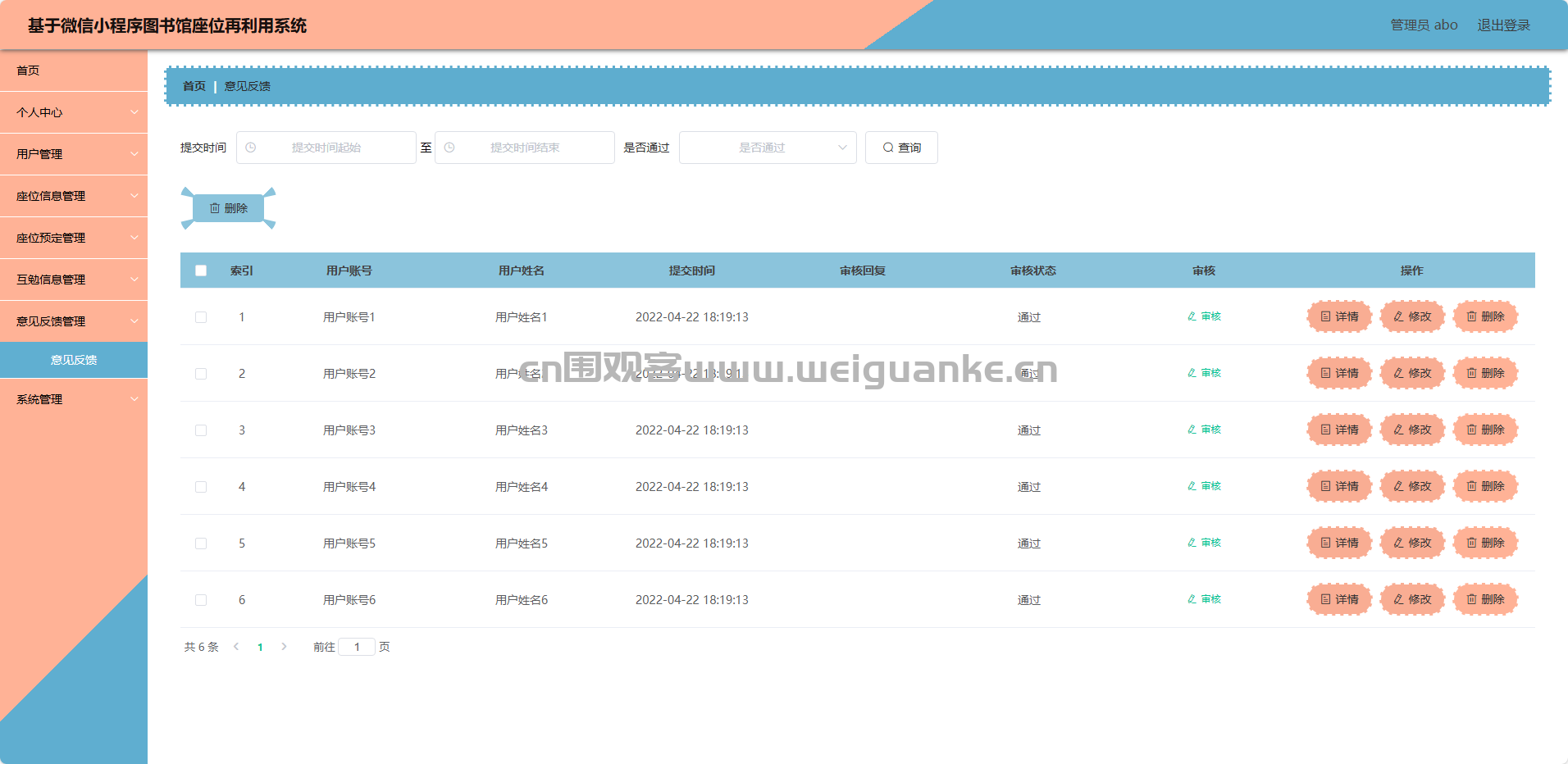
Task: Click the 退出登录 logout link
Action: [x=1504, y=25]
